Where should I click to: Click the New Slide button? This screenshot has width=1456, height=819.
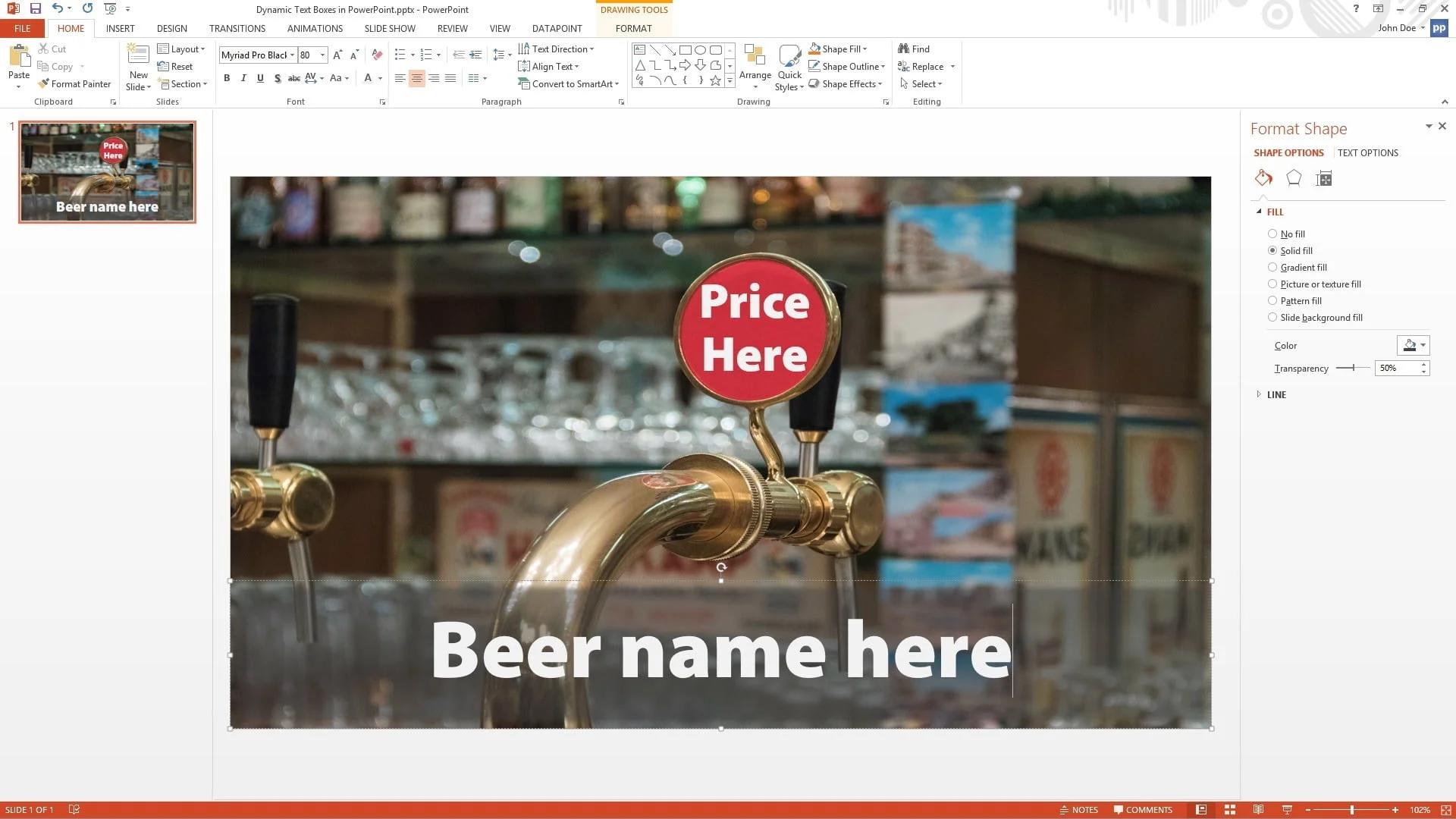coord(138,67)
